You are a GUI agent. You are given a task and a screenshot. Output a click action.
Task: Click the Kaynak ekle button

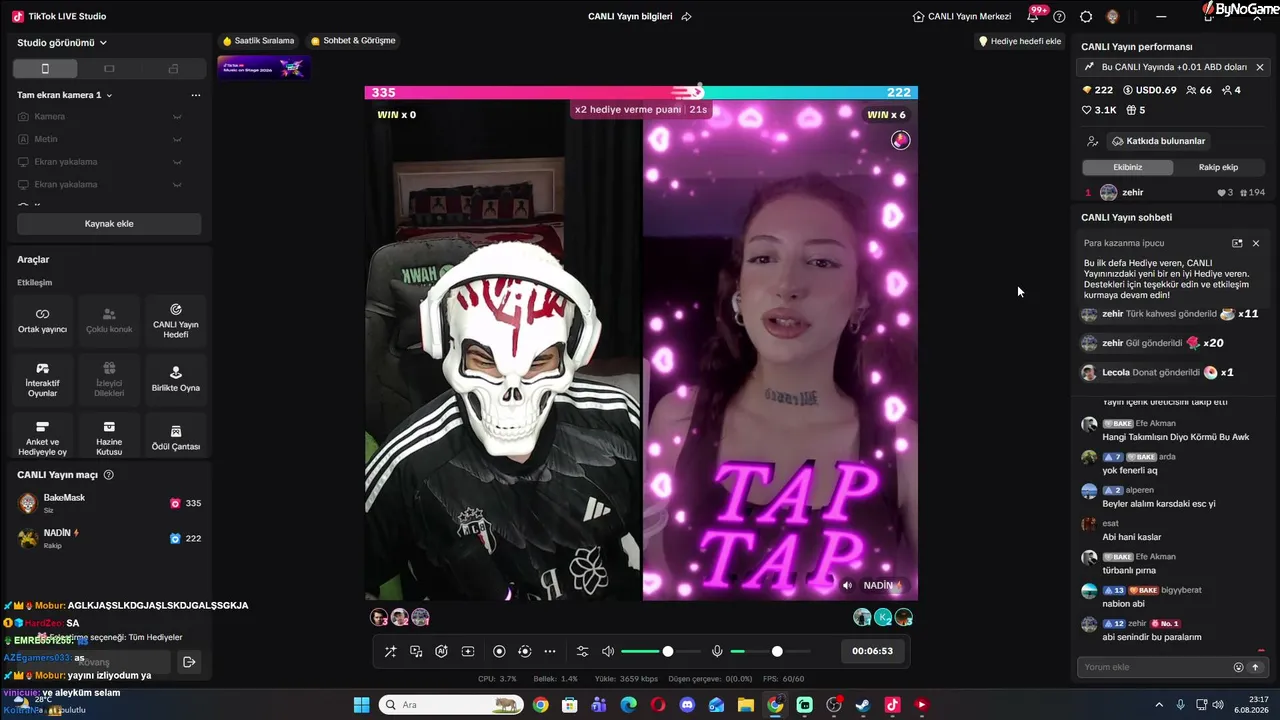point(109,224)
